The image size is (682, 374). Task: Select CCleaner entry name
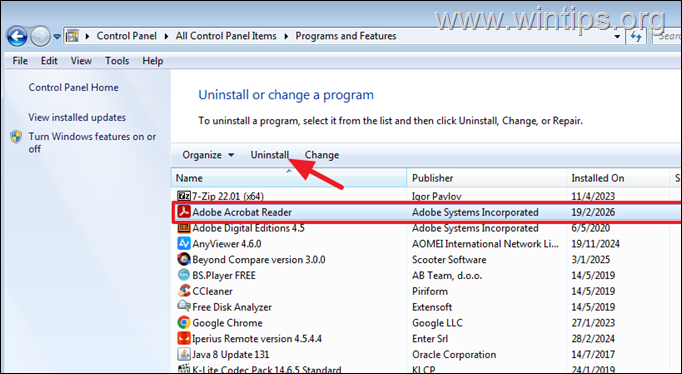[x=212, y=291]
